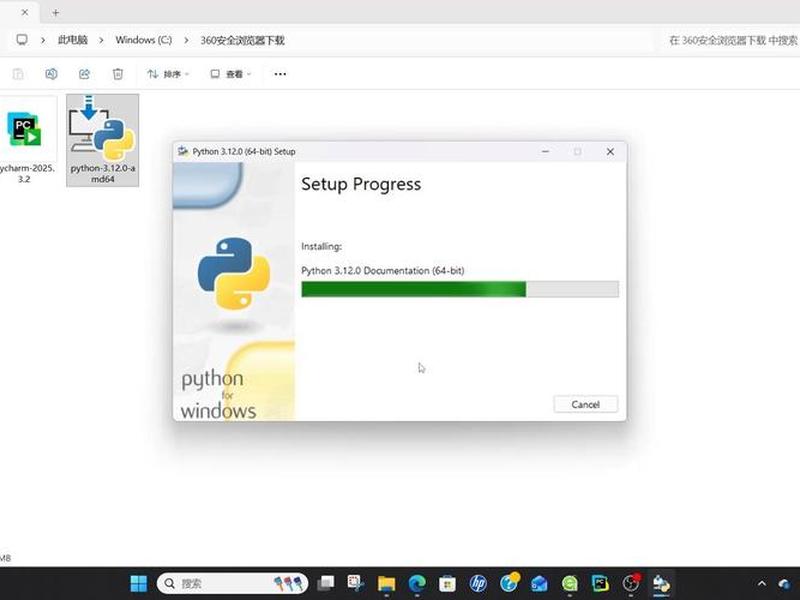Screen dimensions: 800x600
Task: Expand chevron after Windows (C:) breadcrumb
Action: coord(186,40)
